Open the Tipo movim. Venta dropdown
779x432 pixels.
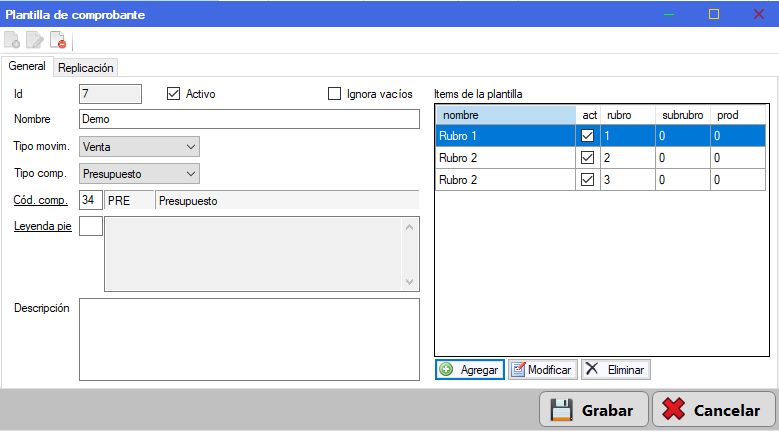coord(139,147)
